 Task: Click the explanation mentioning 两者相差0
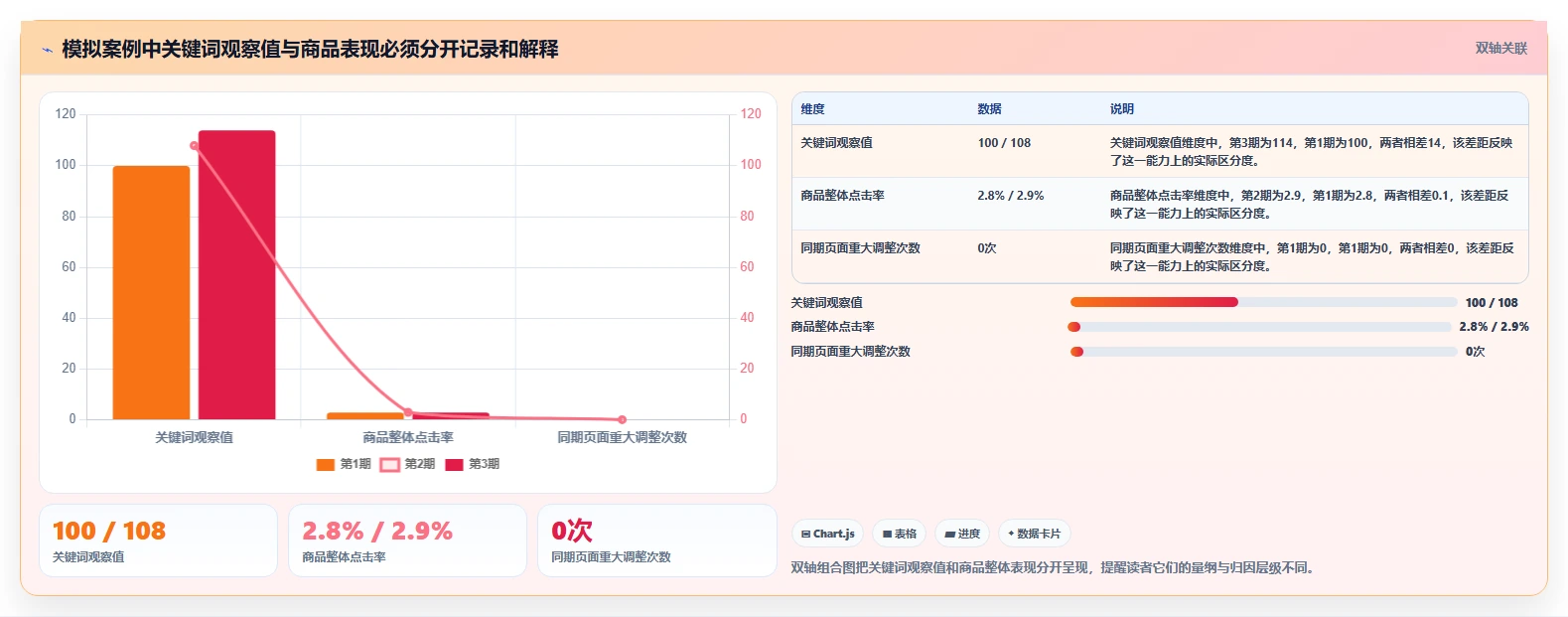(x=1311, y=256)
